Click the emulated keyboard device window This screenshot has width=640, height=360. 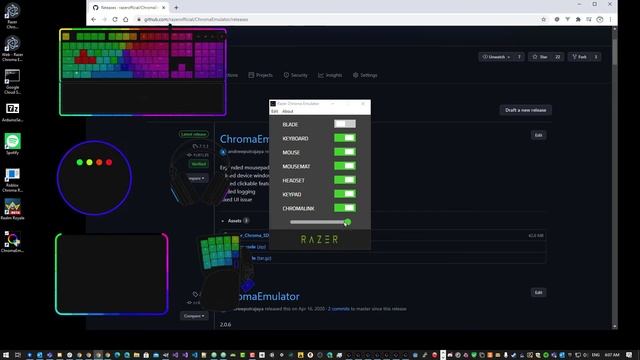(143, 72)
